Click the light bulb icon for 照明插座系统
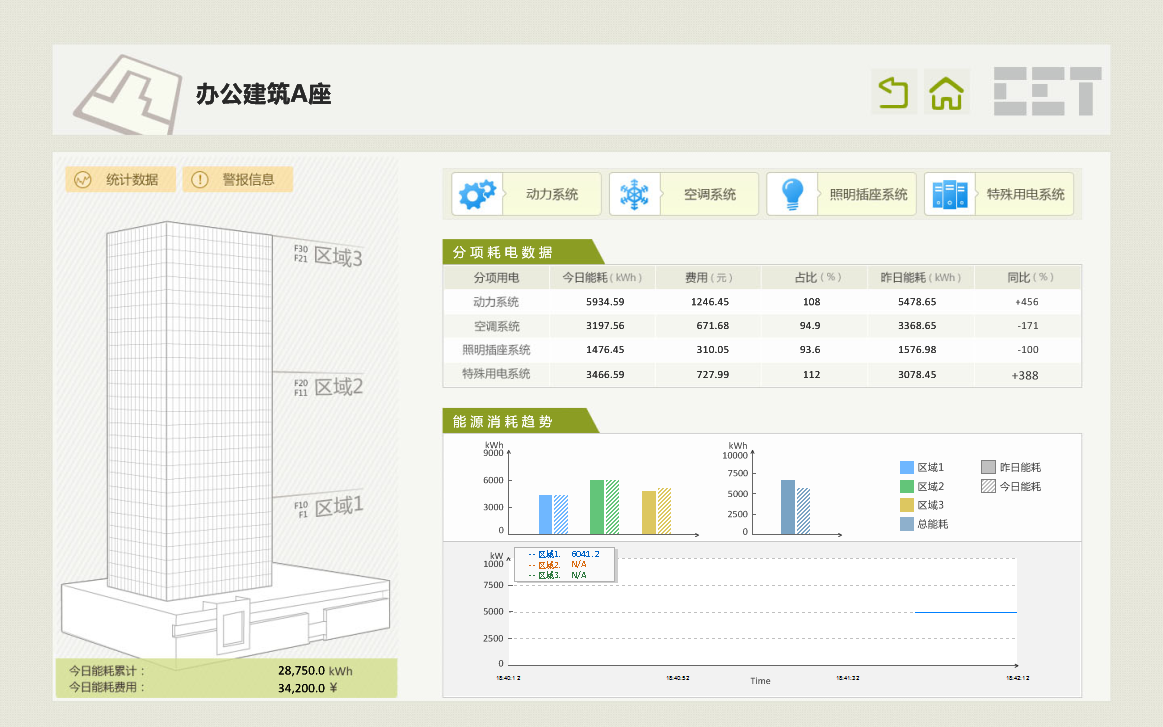 click(792, 194)
